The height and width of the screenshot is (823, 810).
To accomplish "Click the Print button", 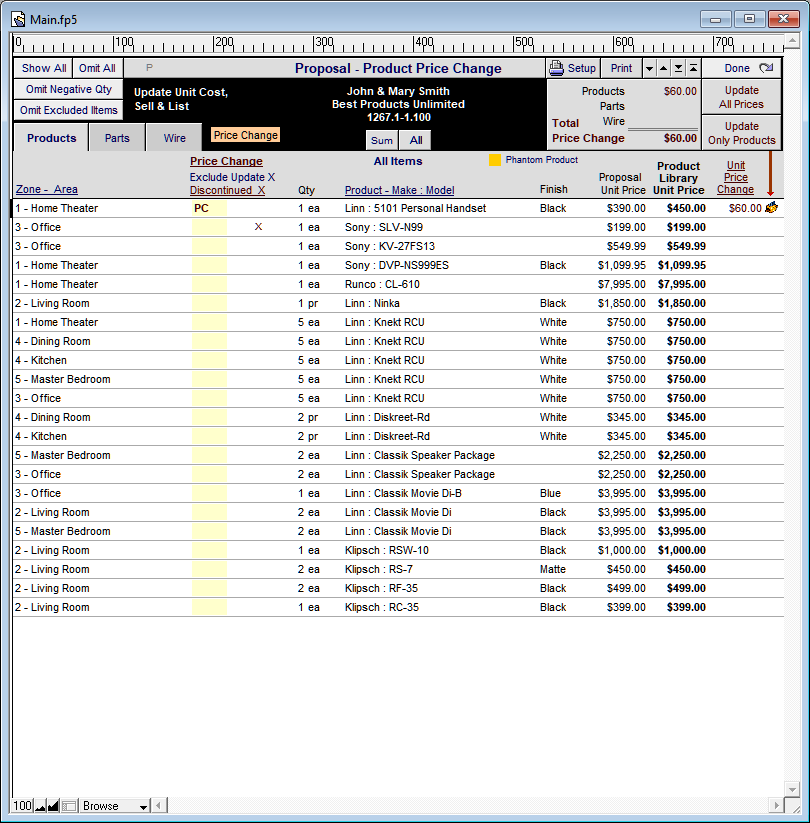I will point(621,68).
